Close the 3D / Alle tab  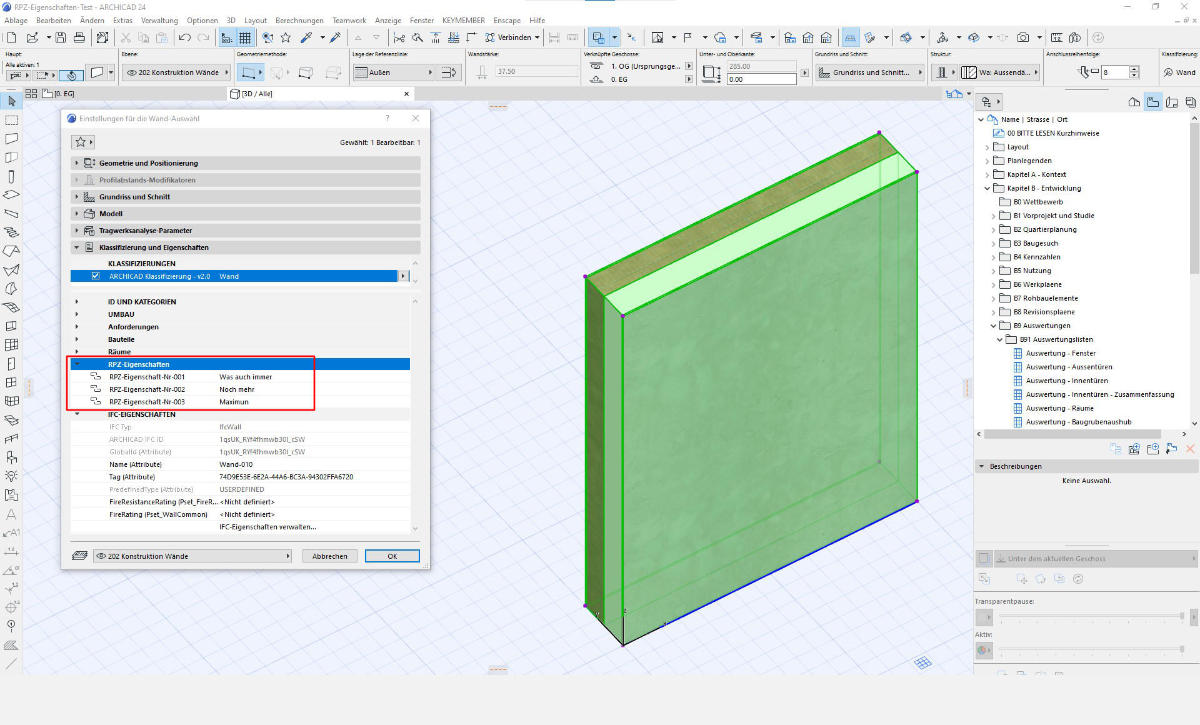click(406, 93)
